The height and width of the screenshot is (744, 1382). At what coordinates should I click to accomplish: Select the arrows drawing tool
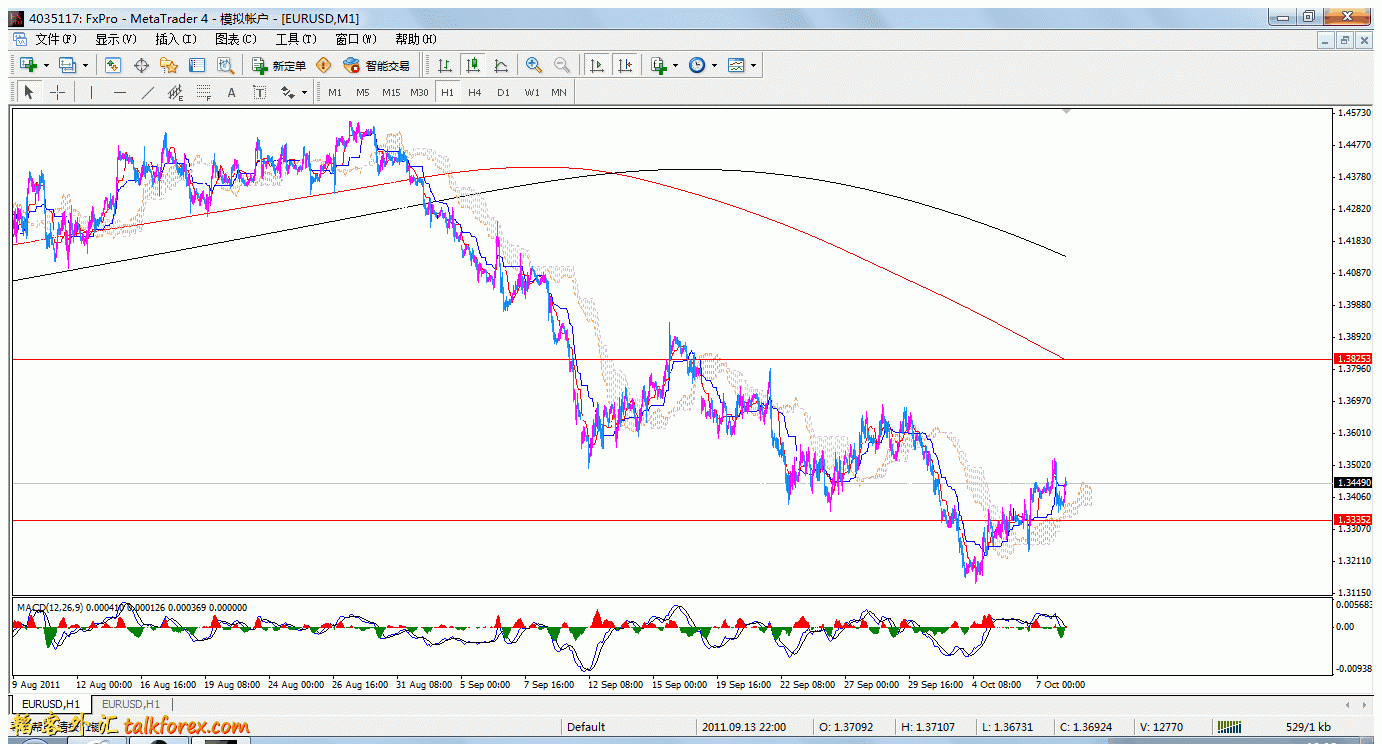click(288, 92)
